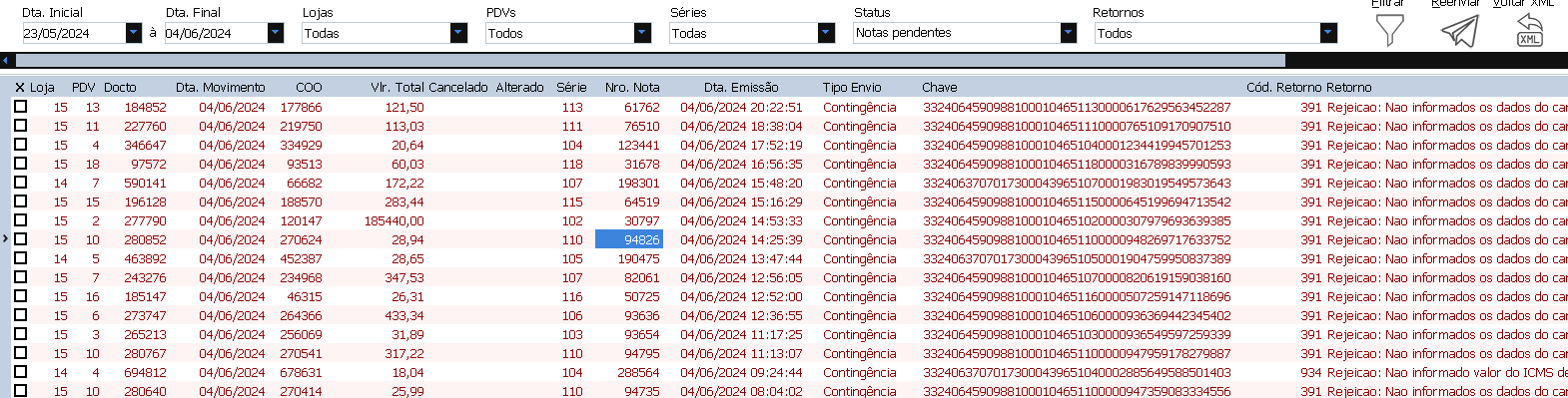
Task: Click the horizontal scrollbar thumb
Action: pos(649,61)
